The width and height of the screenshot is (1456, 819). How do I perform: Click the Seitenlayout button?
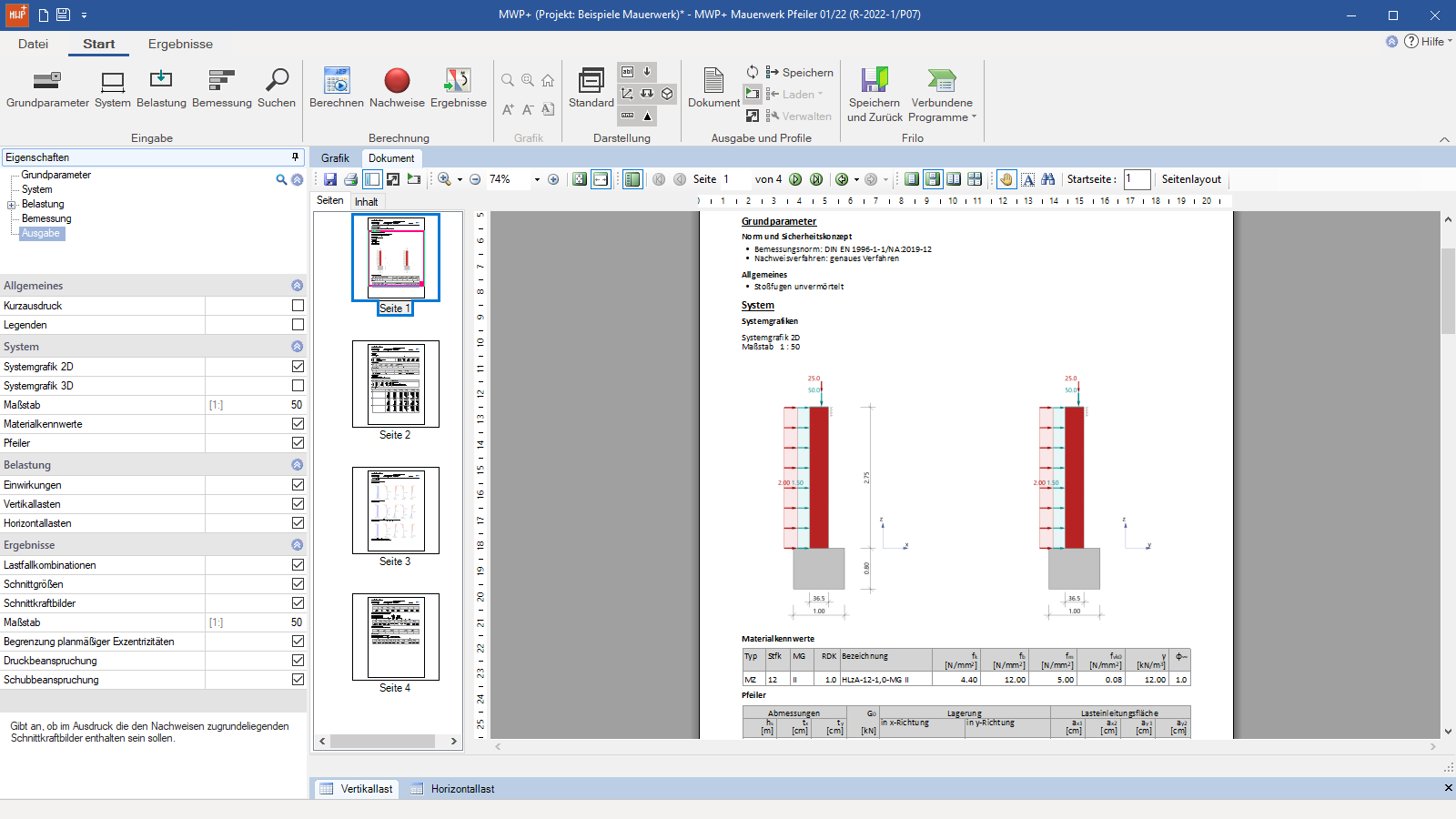(x=1191, y=179)
